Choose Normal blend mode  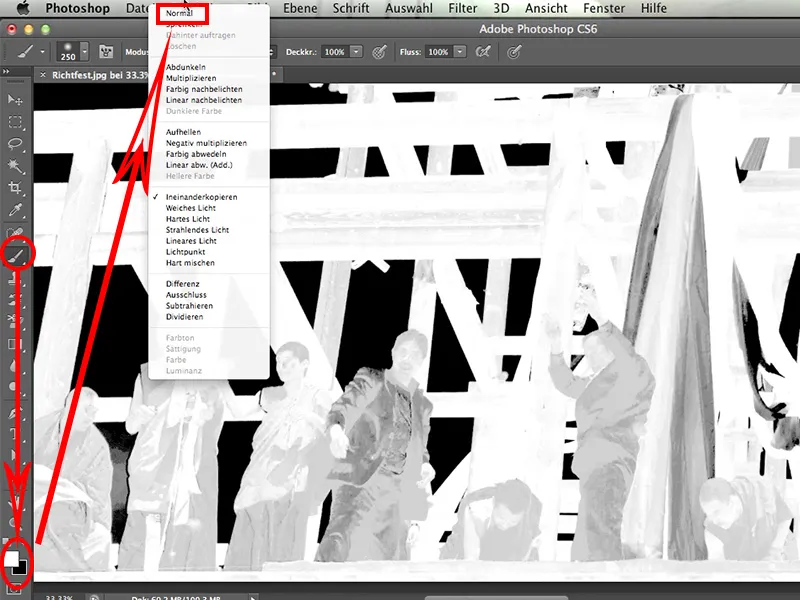(179, 13)
